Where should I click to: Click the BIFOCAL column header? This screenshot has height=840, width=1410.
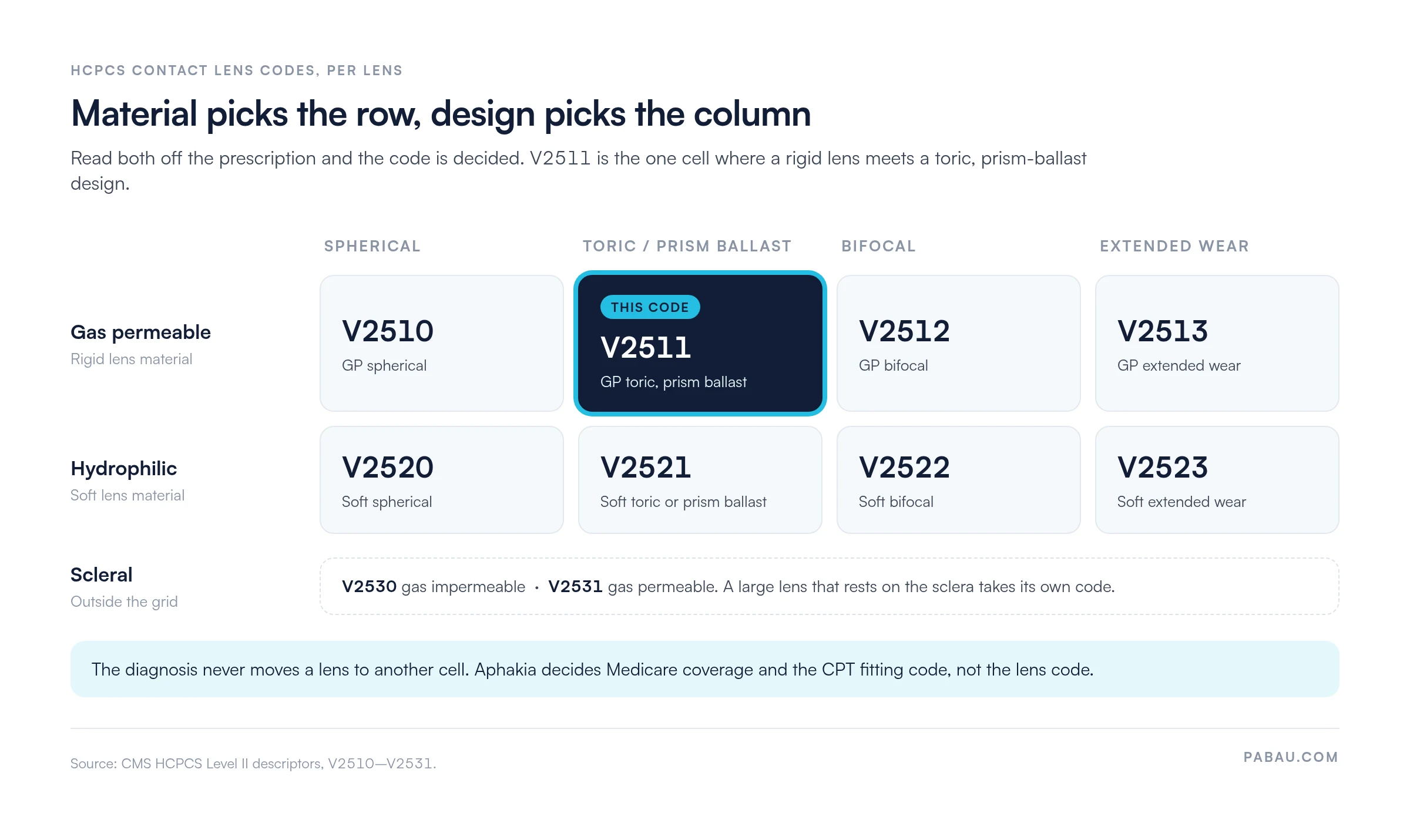[878, 246]
